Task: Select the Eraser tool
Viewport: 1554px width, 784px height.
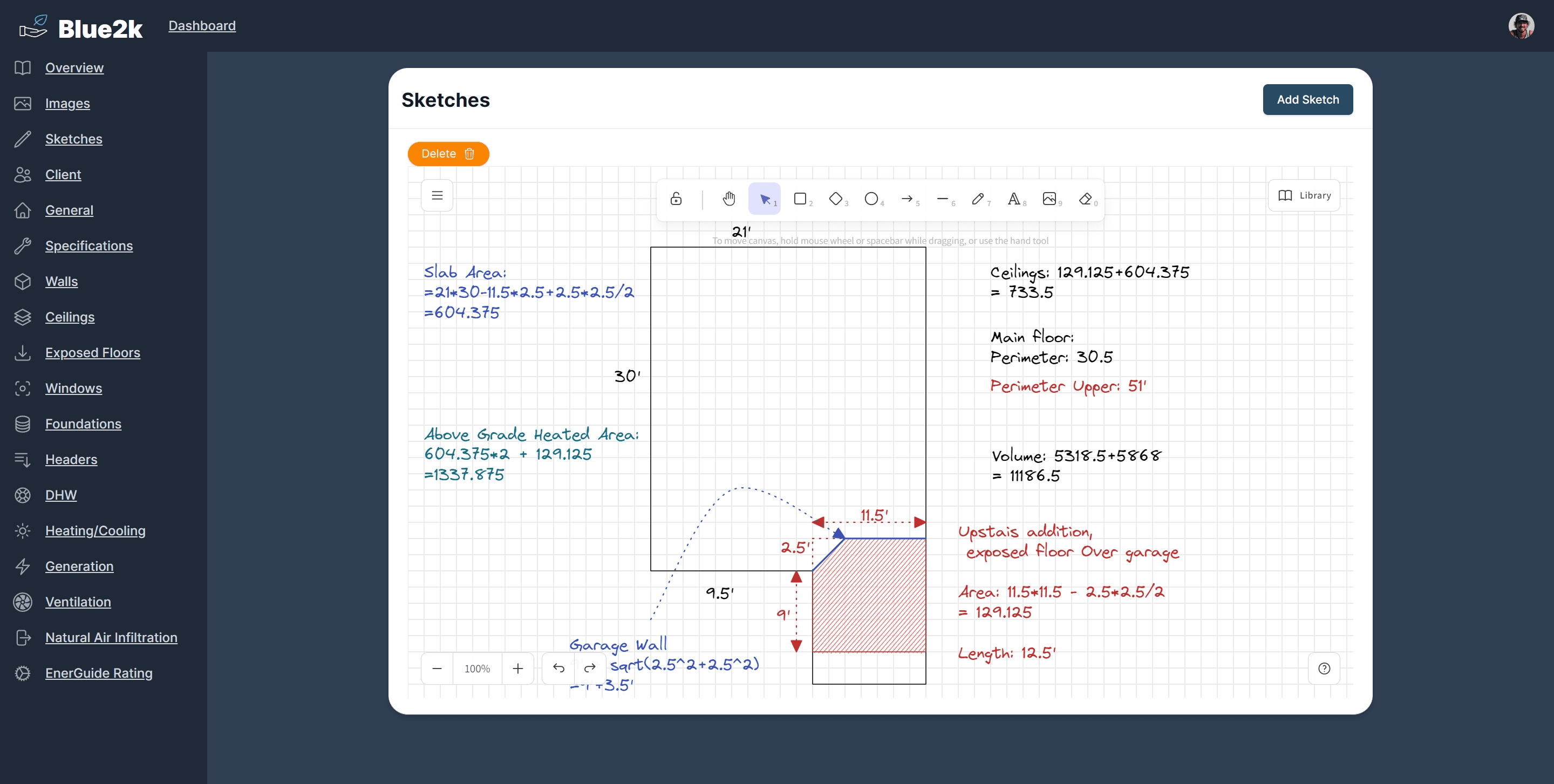Action: [1085, 199]
